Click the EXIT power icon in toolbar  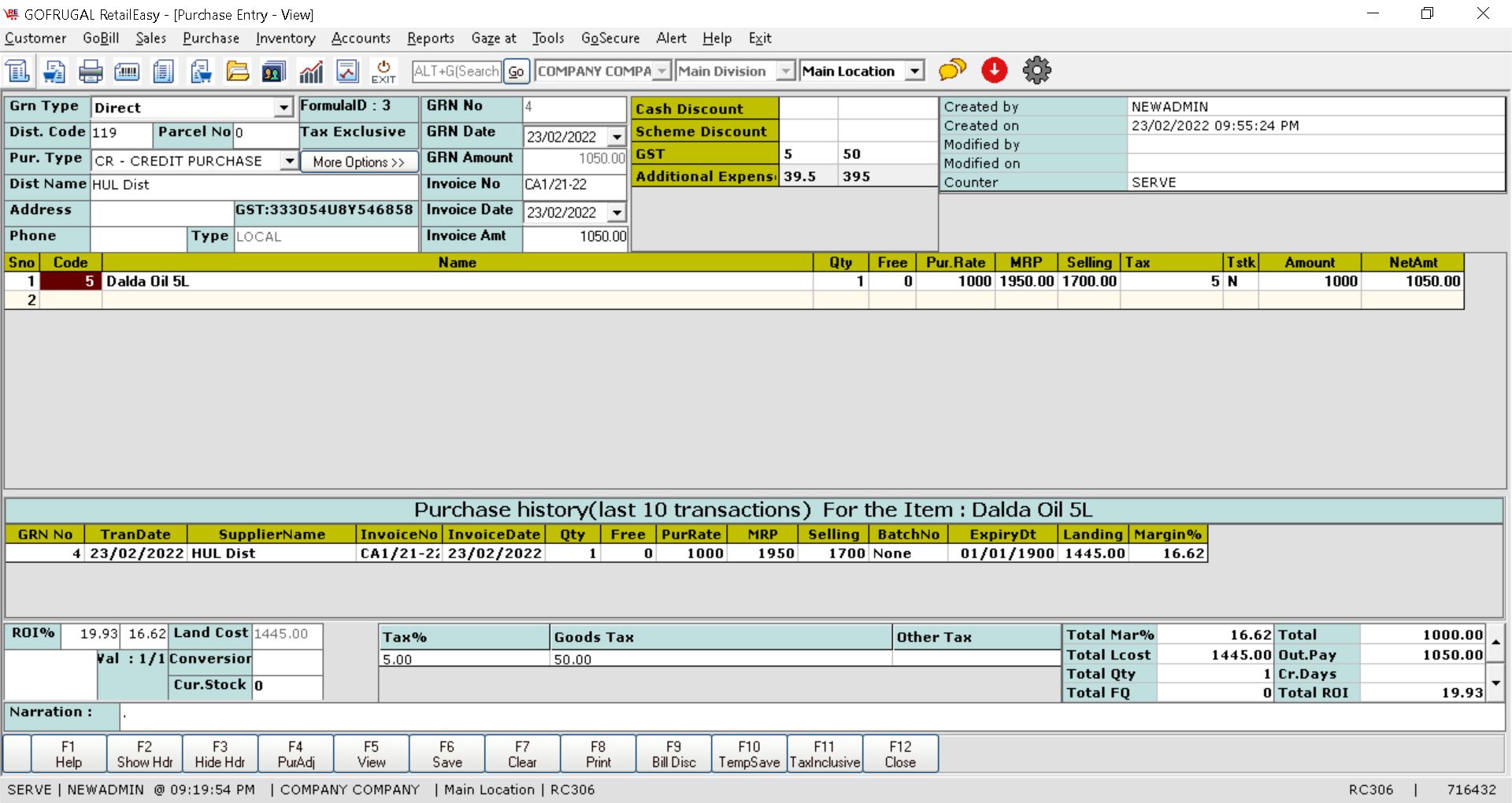point(384,72)
